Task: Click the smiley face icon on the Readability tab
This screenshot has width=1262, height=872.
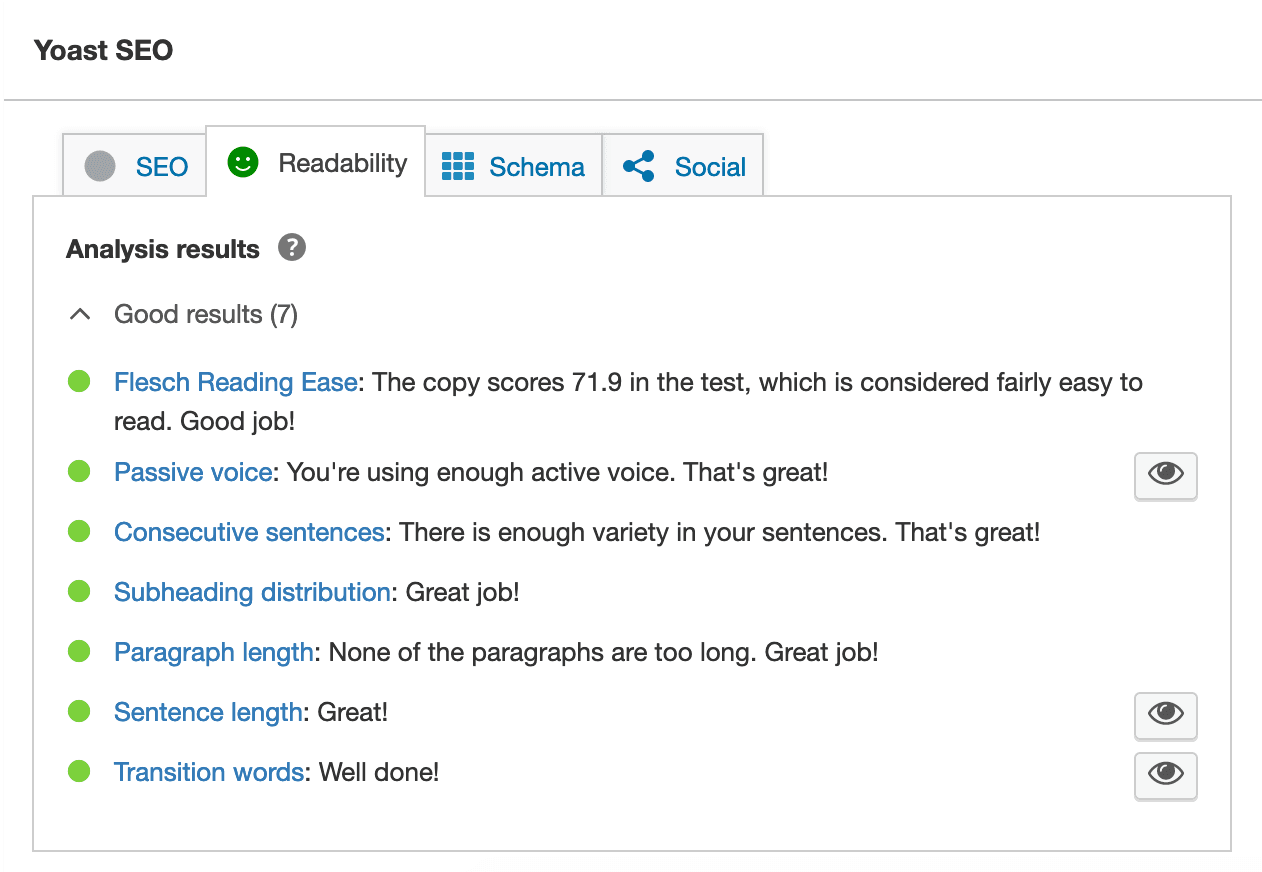Action: tap(243, 163)
